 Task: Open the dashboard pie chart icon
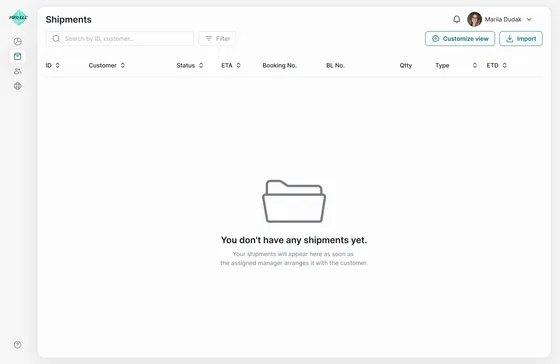(x=18, y=41)
